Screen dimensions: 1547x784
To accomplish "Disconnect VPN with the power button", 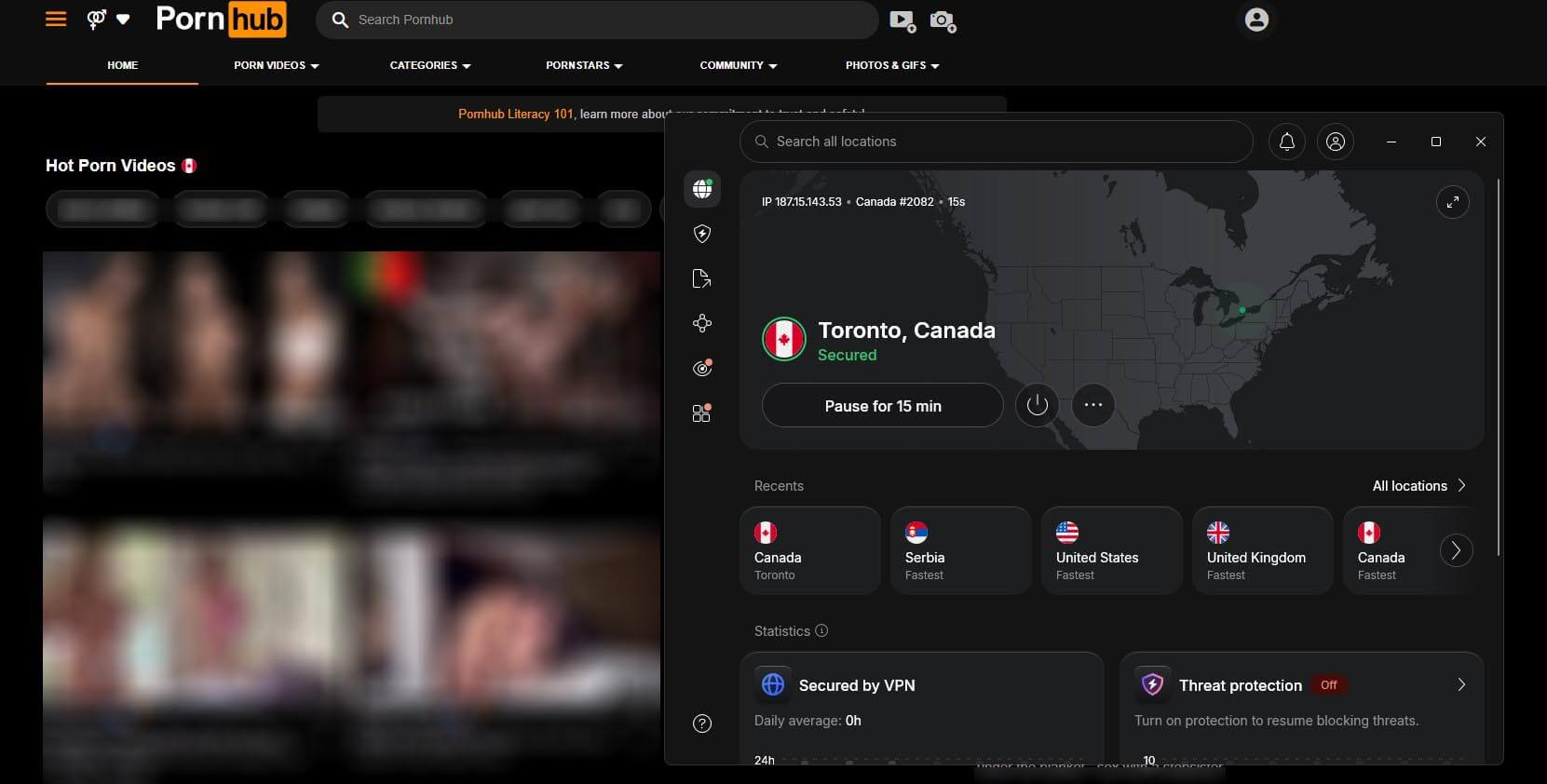I will [x=1037, y=405].
